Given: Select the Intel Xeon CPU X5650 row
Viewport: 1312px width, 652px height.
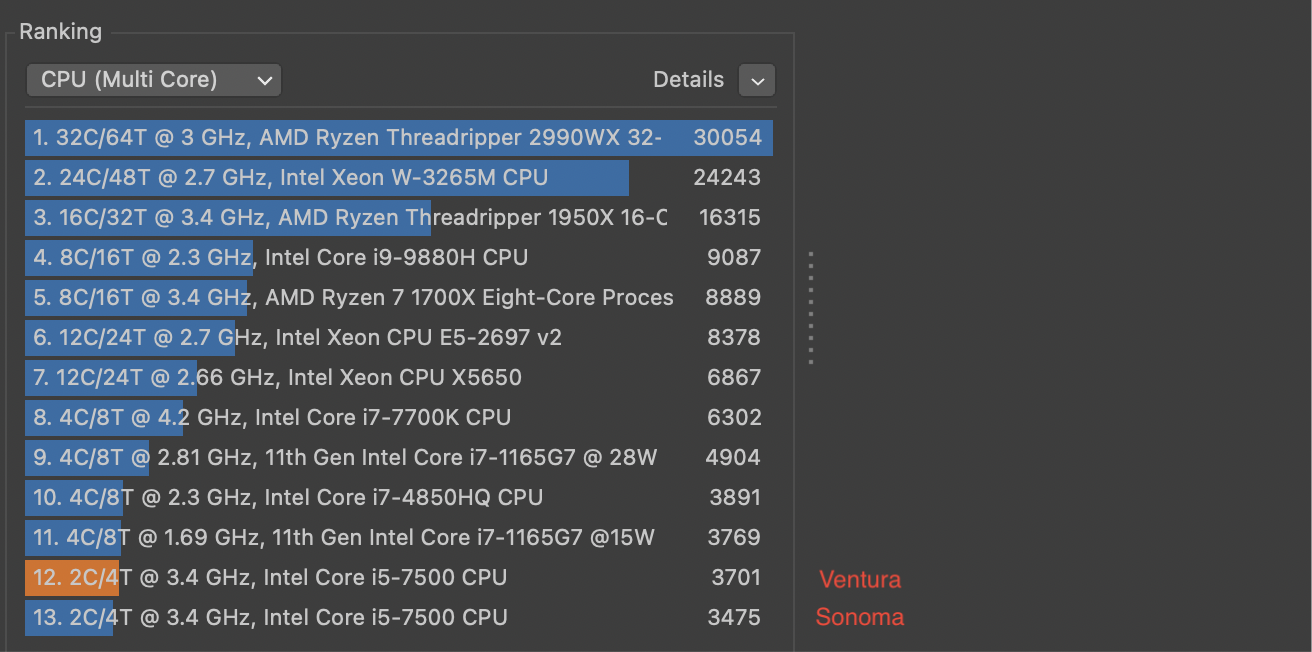Looking at the screenshot, I should 399,378.
